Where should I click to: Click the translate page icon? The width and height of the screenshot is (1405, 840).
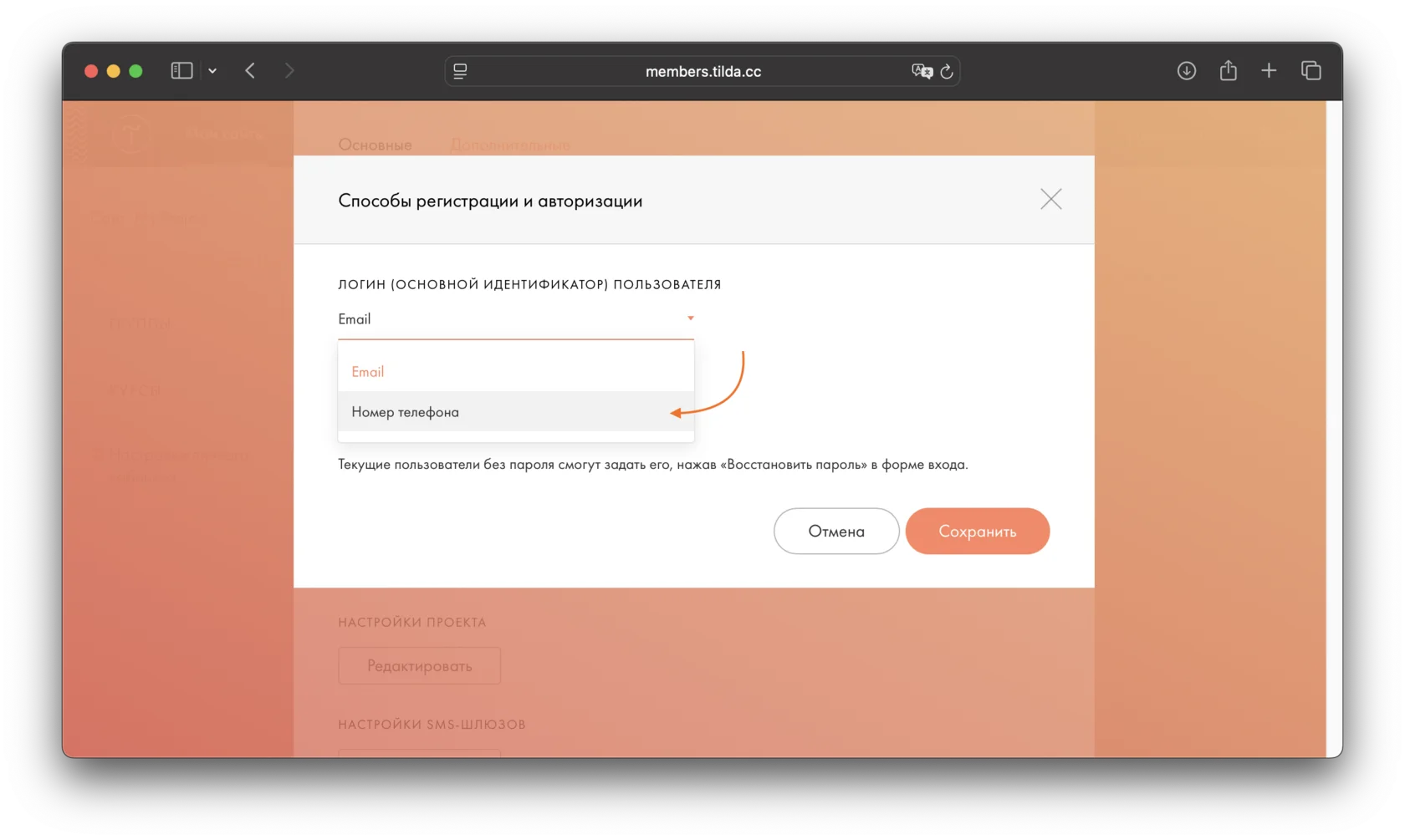[x=922, y=71]
